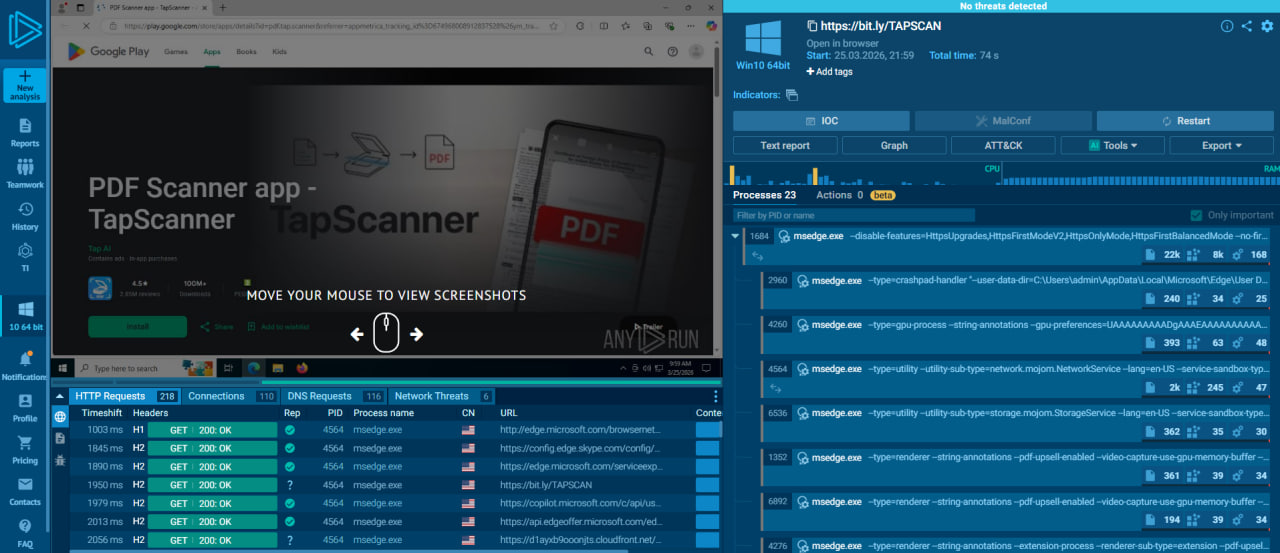This screenshot has width=1280, height=553.
Task: Collapse the msedge.exe 1684 process tree
Action: [x=737, y=237]
